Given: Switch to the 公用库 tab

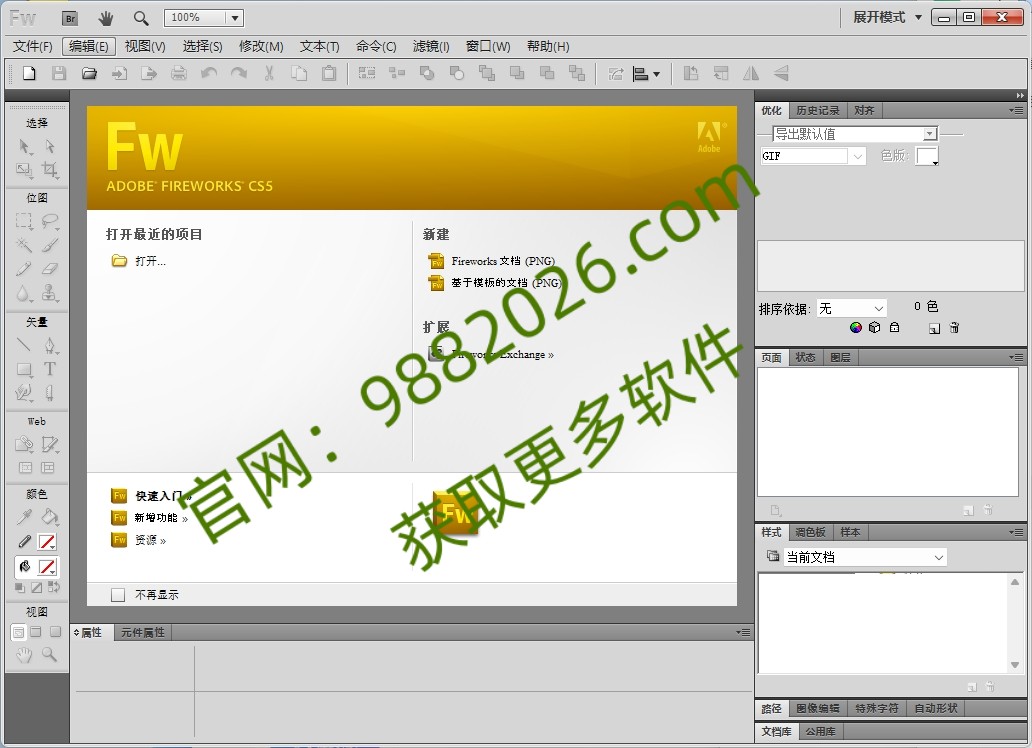Looking at the screenshot, I should 820,732.
